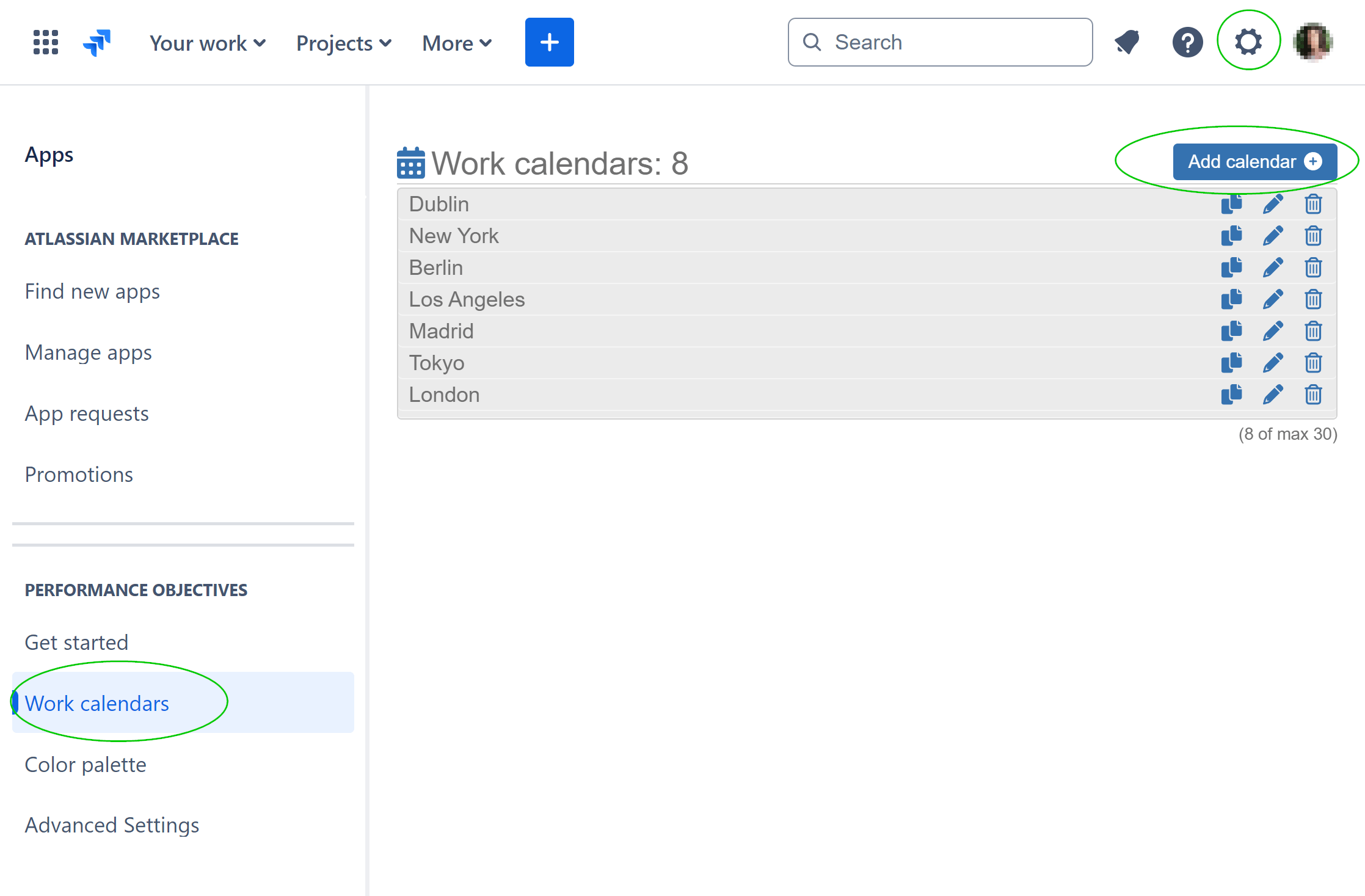The width and height of the screenshot is (1365, 896).
Task: Duplicate the Madrid calendar
Action: 1232,330
